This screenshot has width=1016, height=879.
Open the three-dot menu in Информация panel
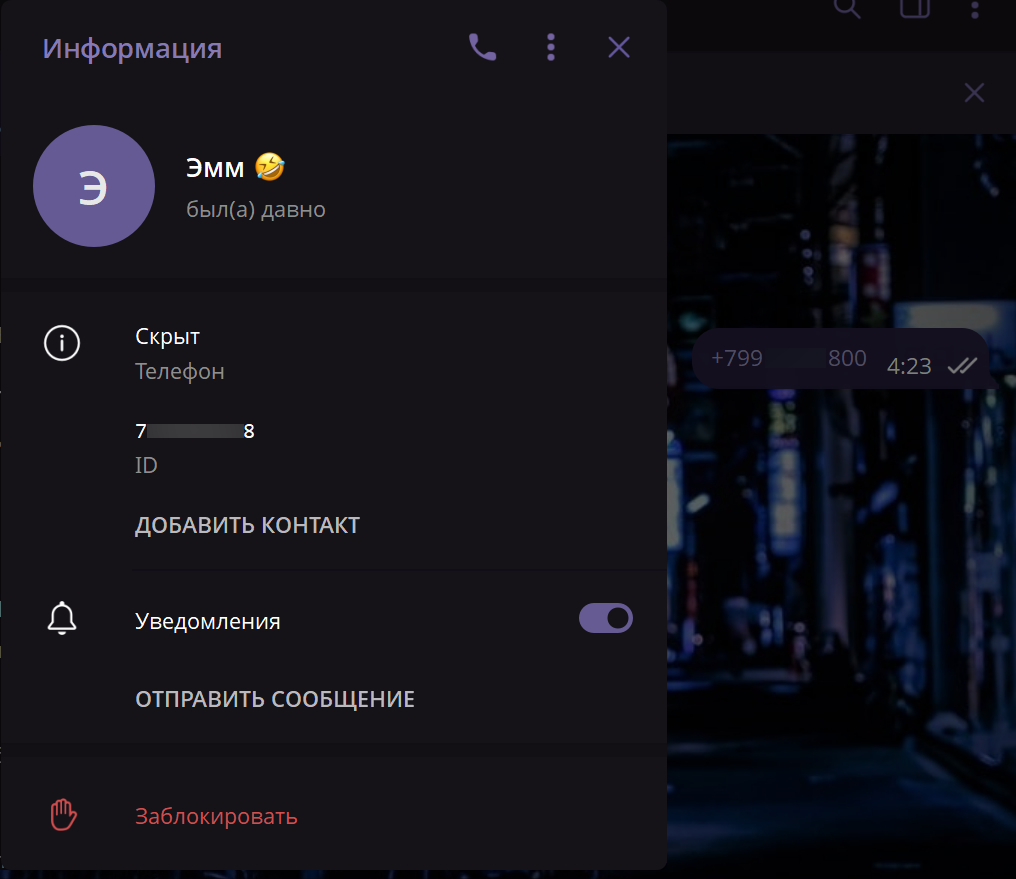click(x=551, y=47)
